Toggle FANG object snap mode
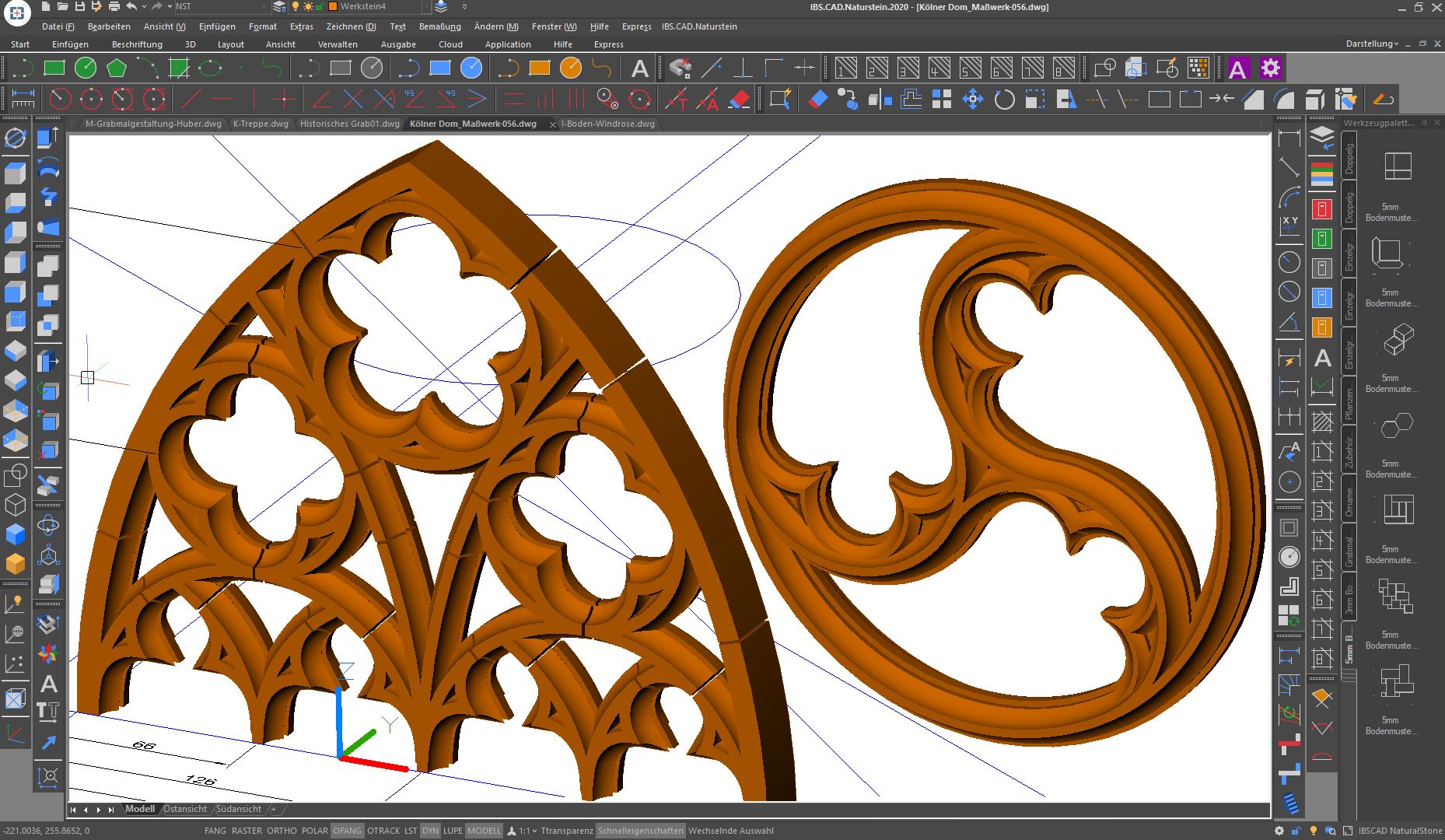Screen dimensions: 1445x840 click(215, 831)
